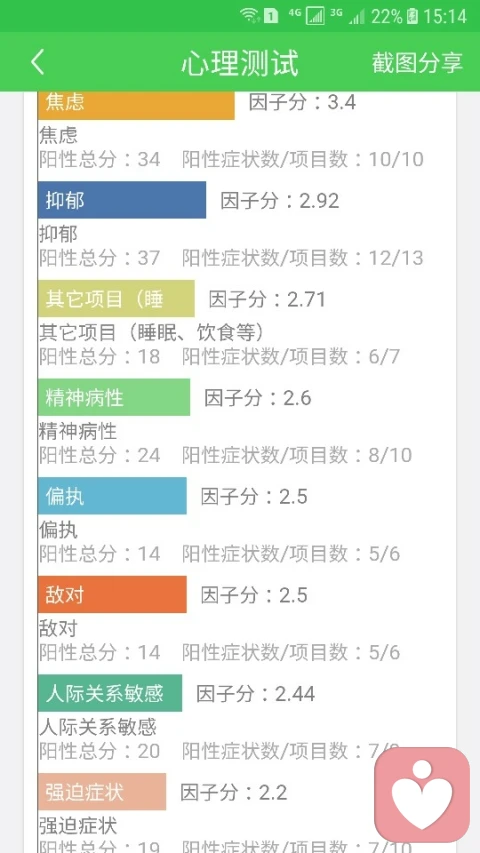Image resolution: width=480 pixels, height=853 pixels.
Task: Tap the 其它项目（睡眠、饮食等）description label
Action: pos(151,332)
